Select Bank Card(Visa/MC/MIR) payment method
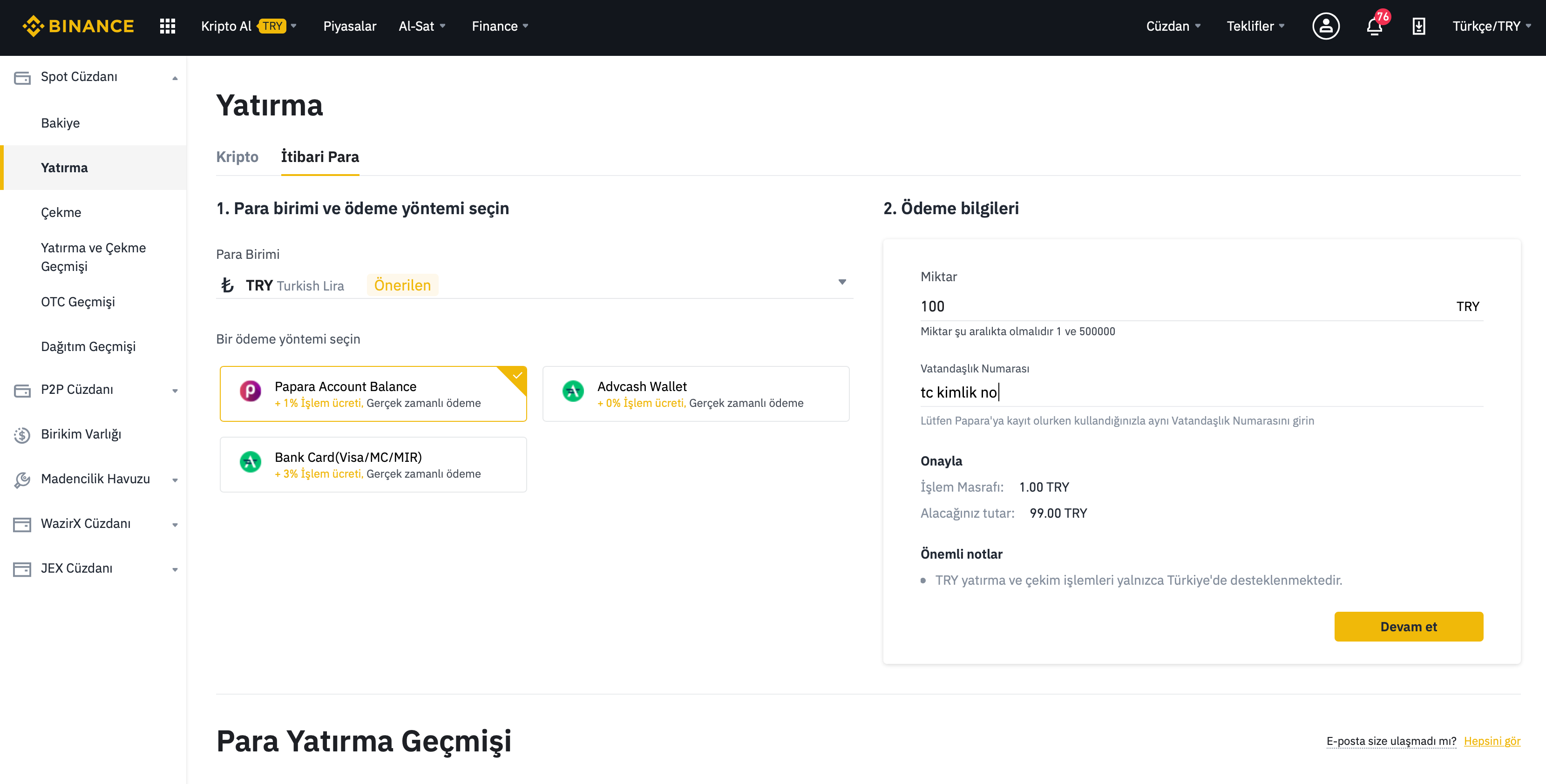The height and width of the screenshot is (784, 1546). tap(373, 465)
